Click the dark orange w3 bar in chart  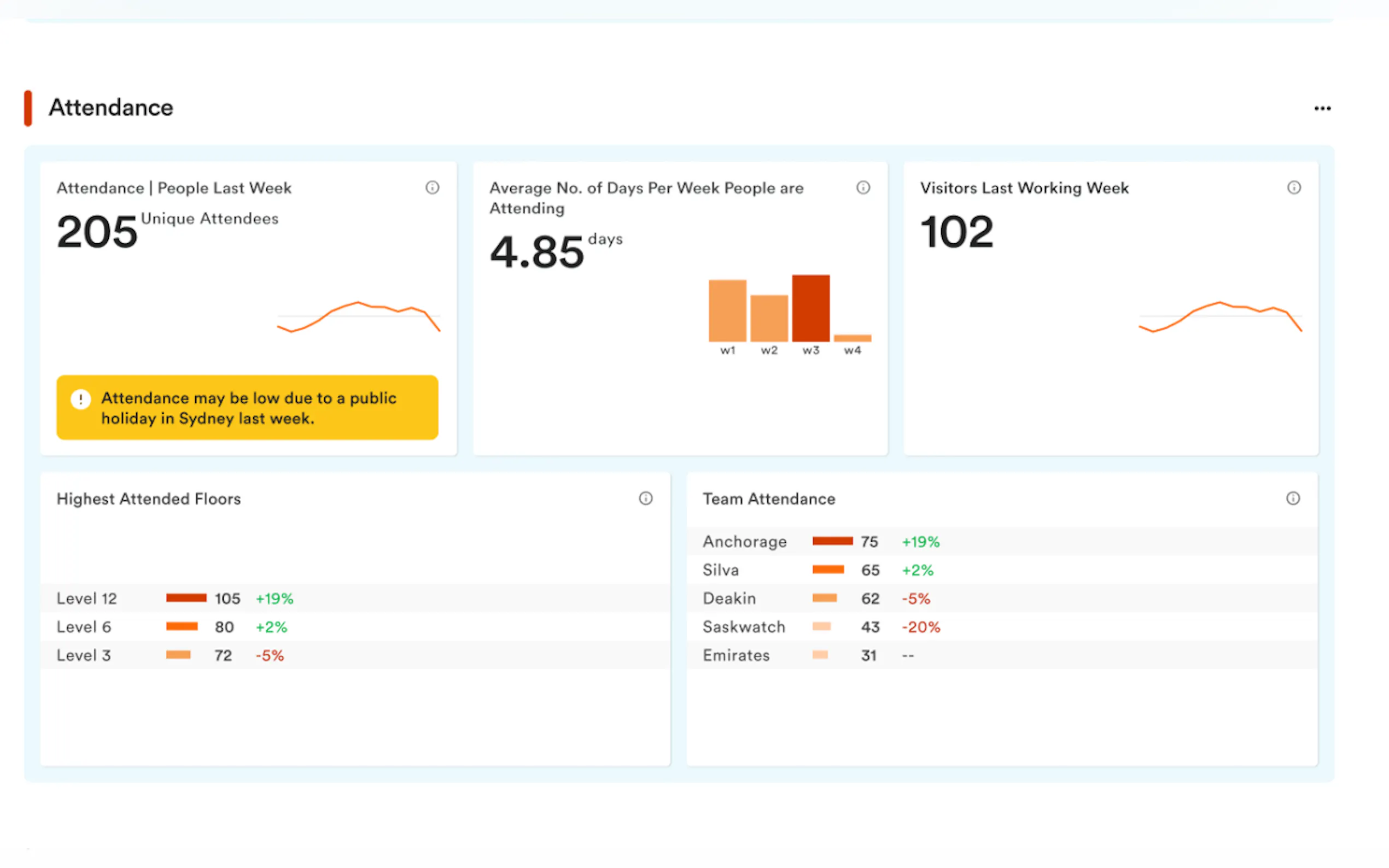pos(810,308)
